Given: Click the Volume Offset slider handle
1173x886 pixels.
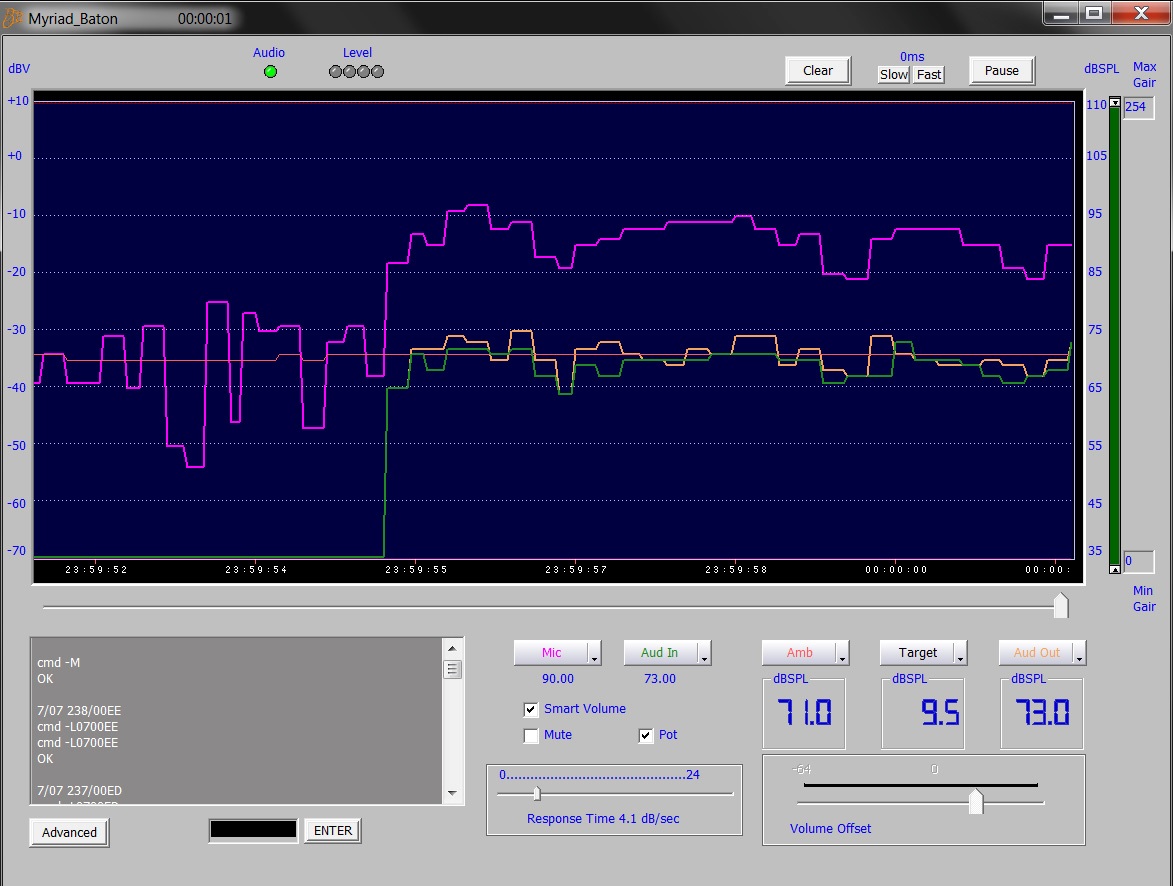Looking at the screenshot, I should (x=976, y=801).
